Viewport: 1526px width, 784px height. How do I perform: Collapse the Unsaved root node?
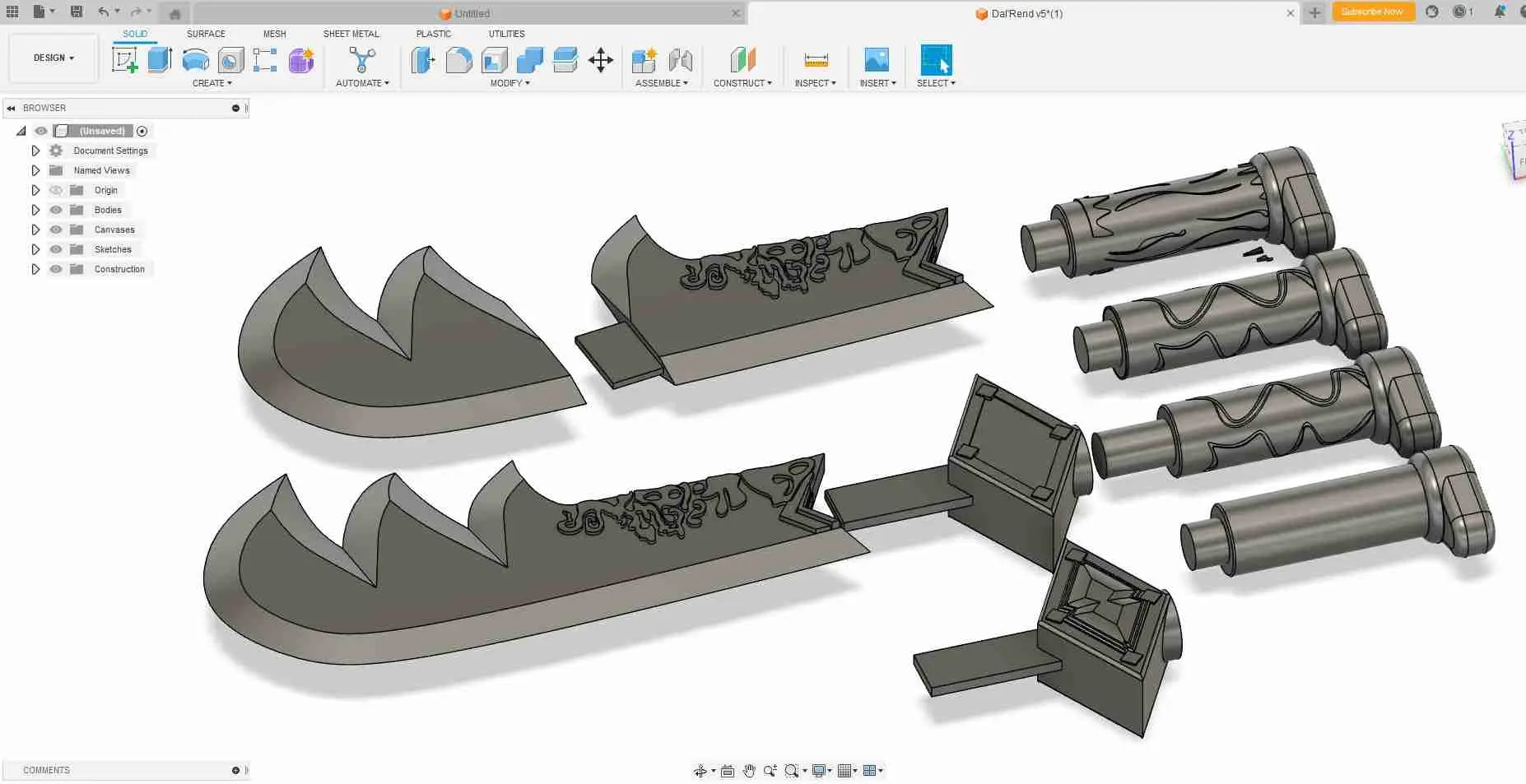pos(21,131)
